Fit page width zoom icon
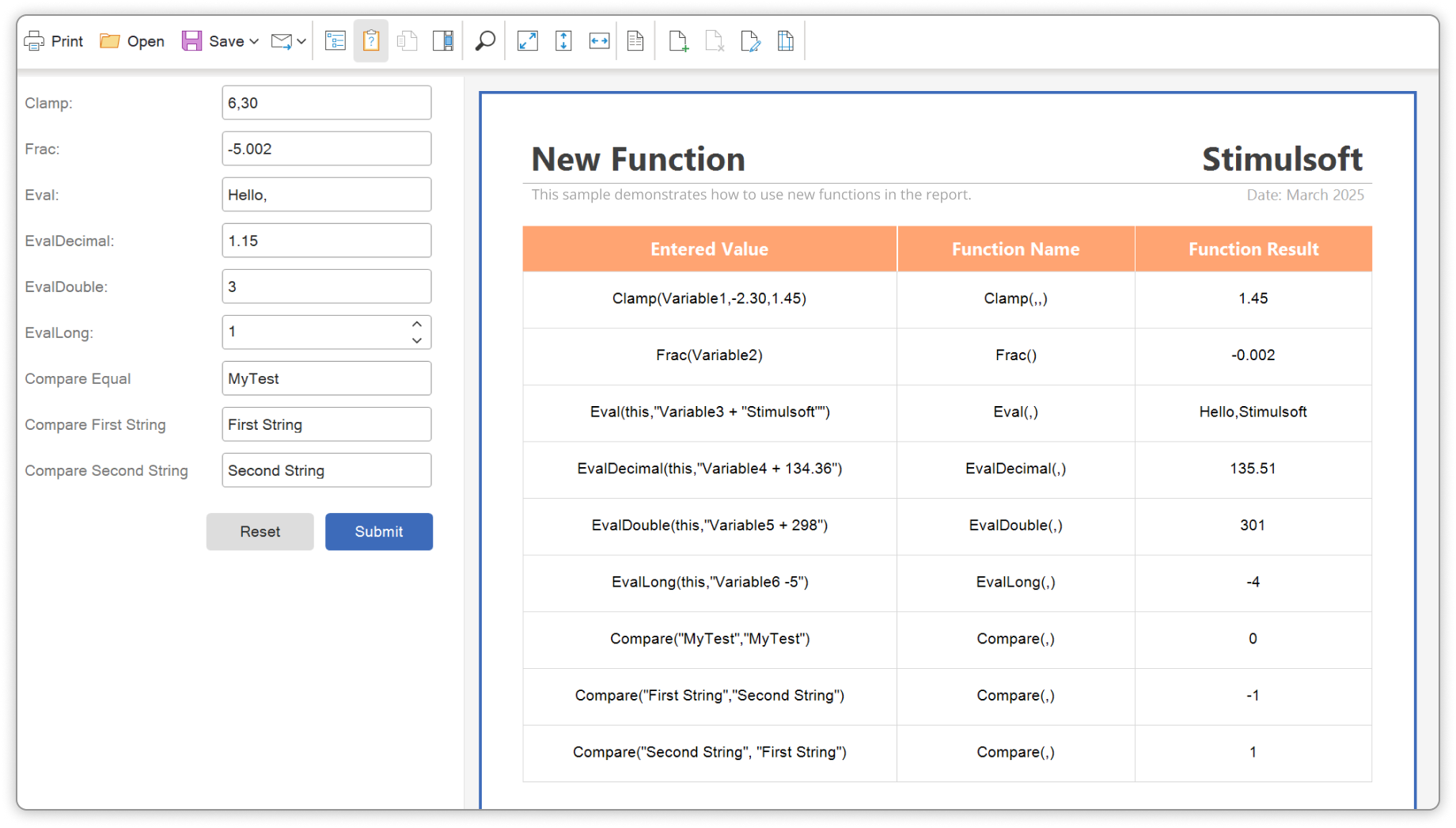Viewport: 1456px width, 828px height. (x=600, y=41)
